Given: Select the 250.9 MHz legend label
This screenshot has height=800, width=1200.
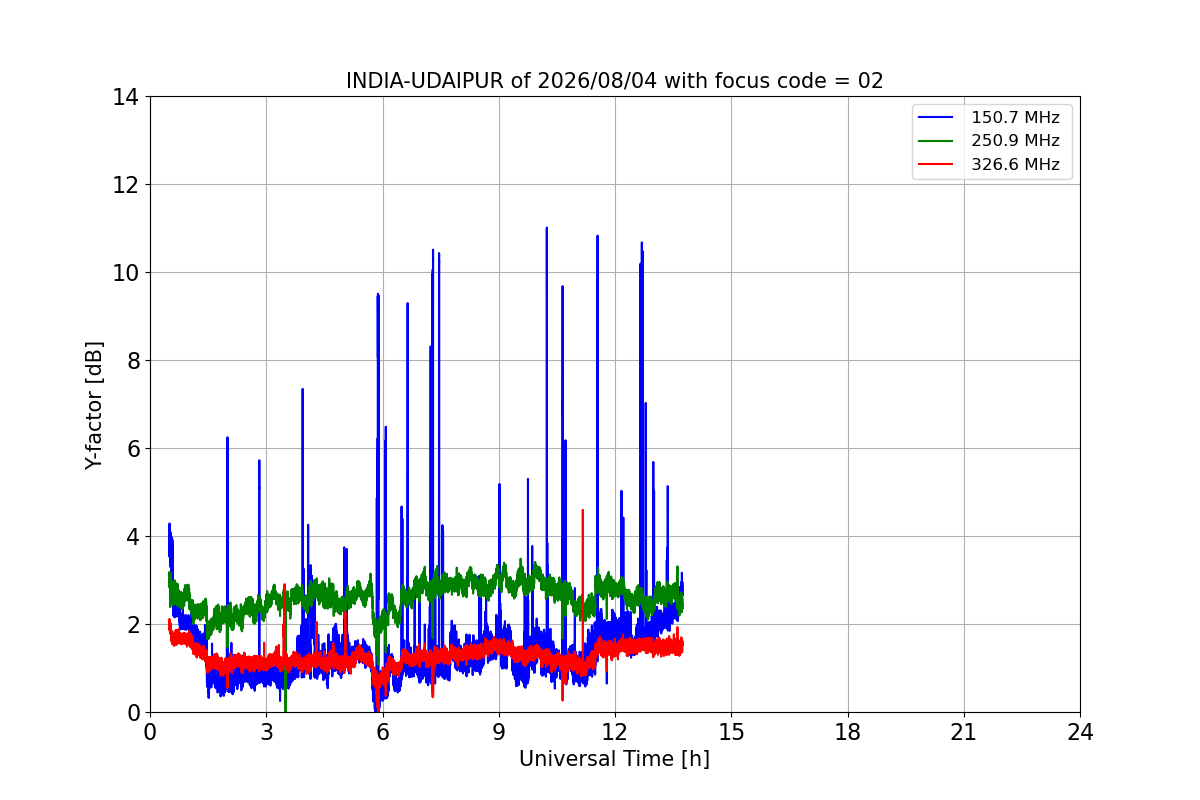Looking at the screenshot, I should pyautogui.click(x=1015, y=141).
